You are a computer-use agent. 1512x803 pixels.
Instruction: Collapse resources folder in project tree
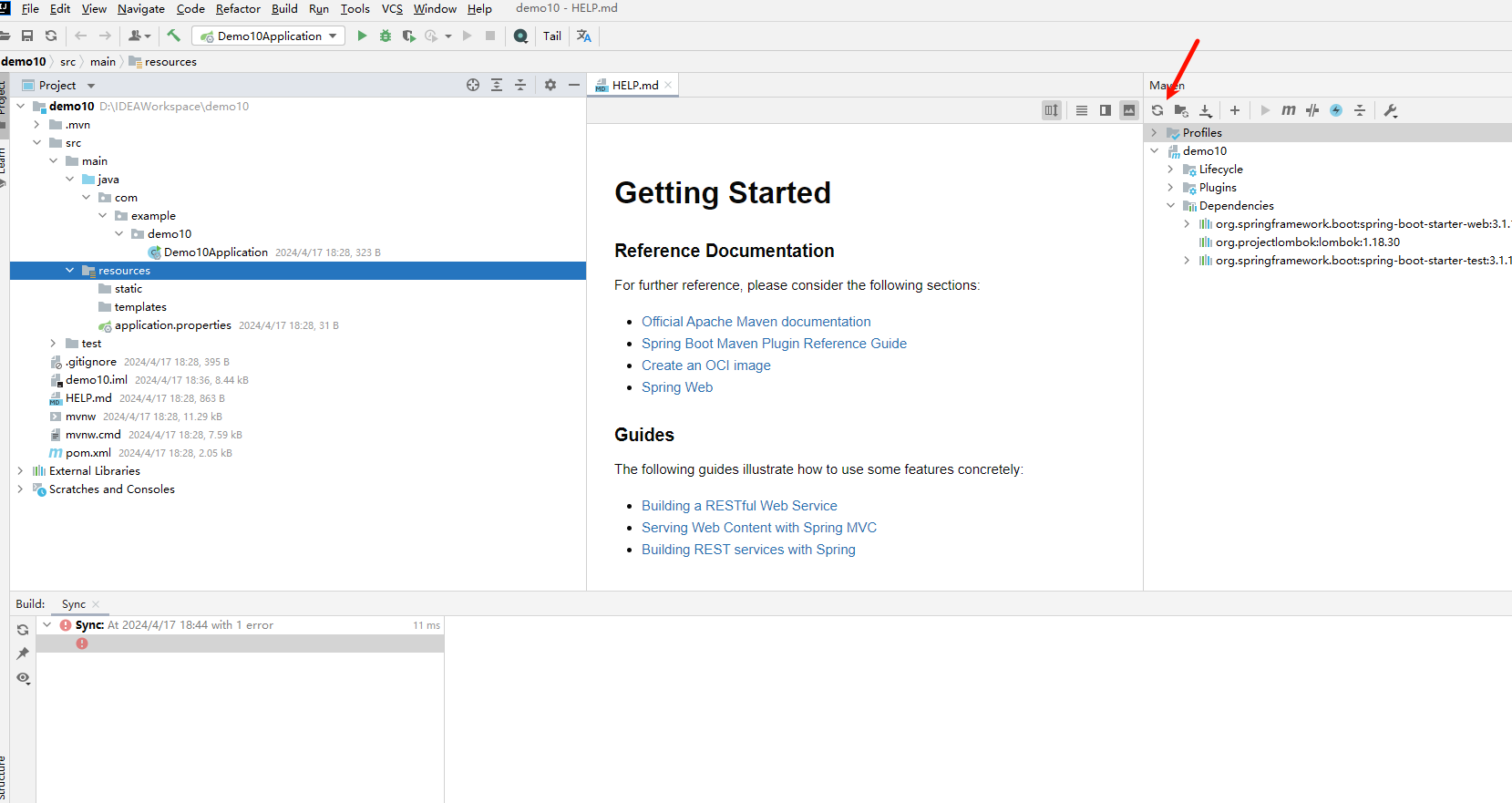(x=69, y=271)
